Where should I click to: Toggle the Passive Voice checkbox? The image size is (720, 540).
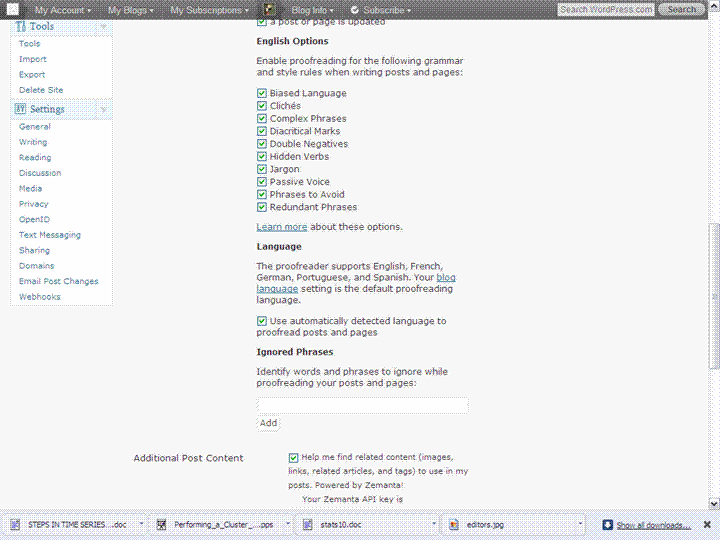pos(262,182)
